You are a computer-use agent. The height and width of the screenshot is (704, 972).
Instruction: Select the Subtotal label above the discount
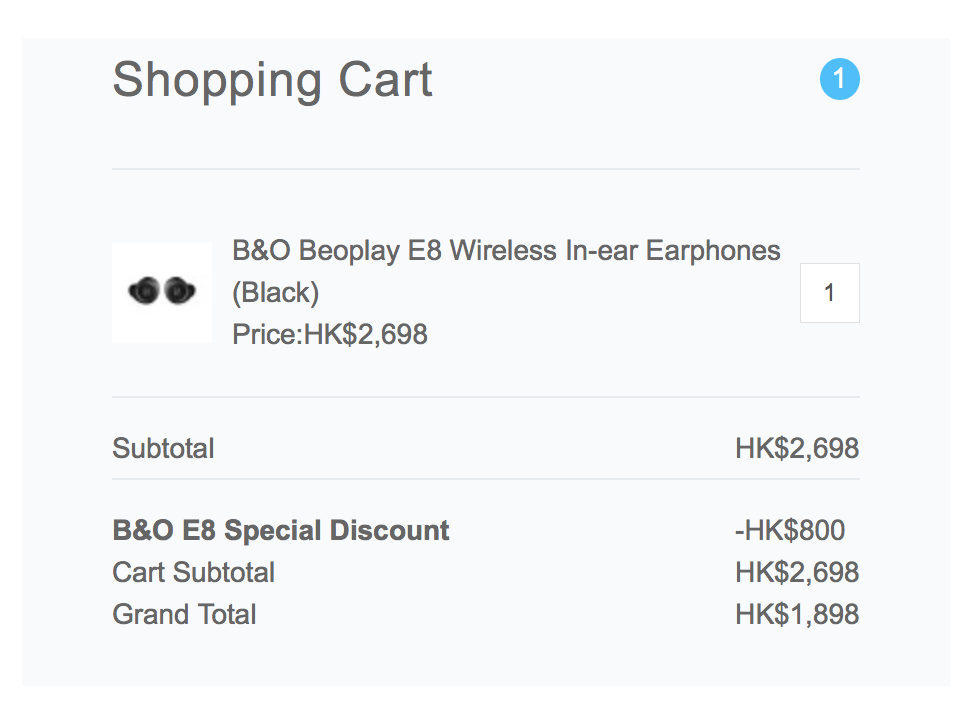(163, 448)
